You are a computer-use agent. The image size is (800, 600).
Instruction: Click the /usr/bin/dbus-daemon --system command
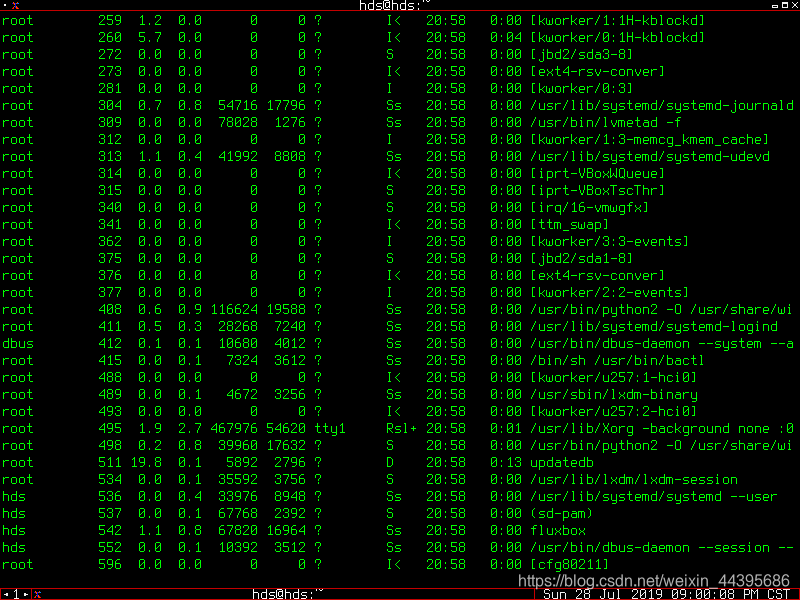(662, 344)
